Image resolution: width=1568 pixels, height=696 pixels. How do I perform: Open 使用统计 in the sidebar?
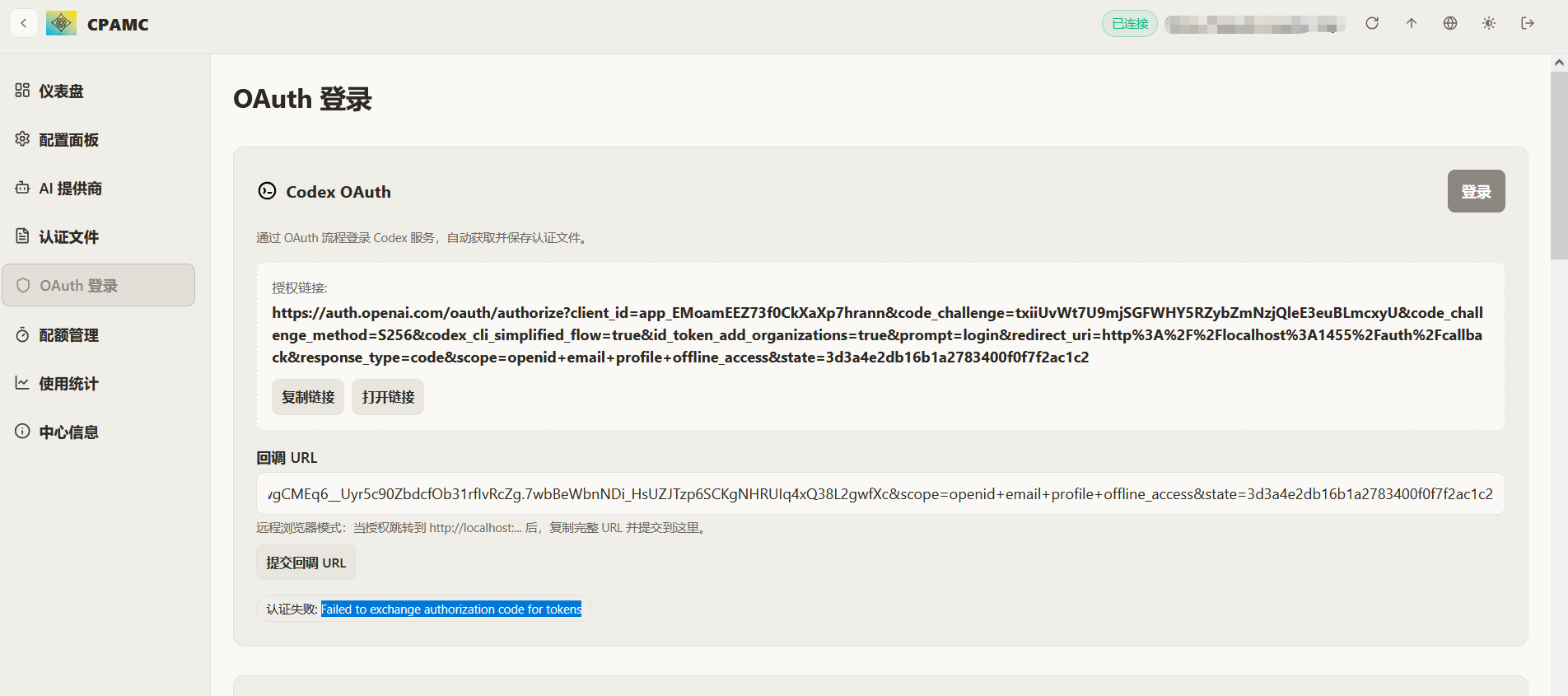pos(99,383)
